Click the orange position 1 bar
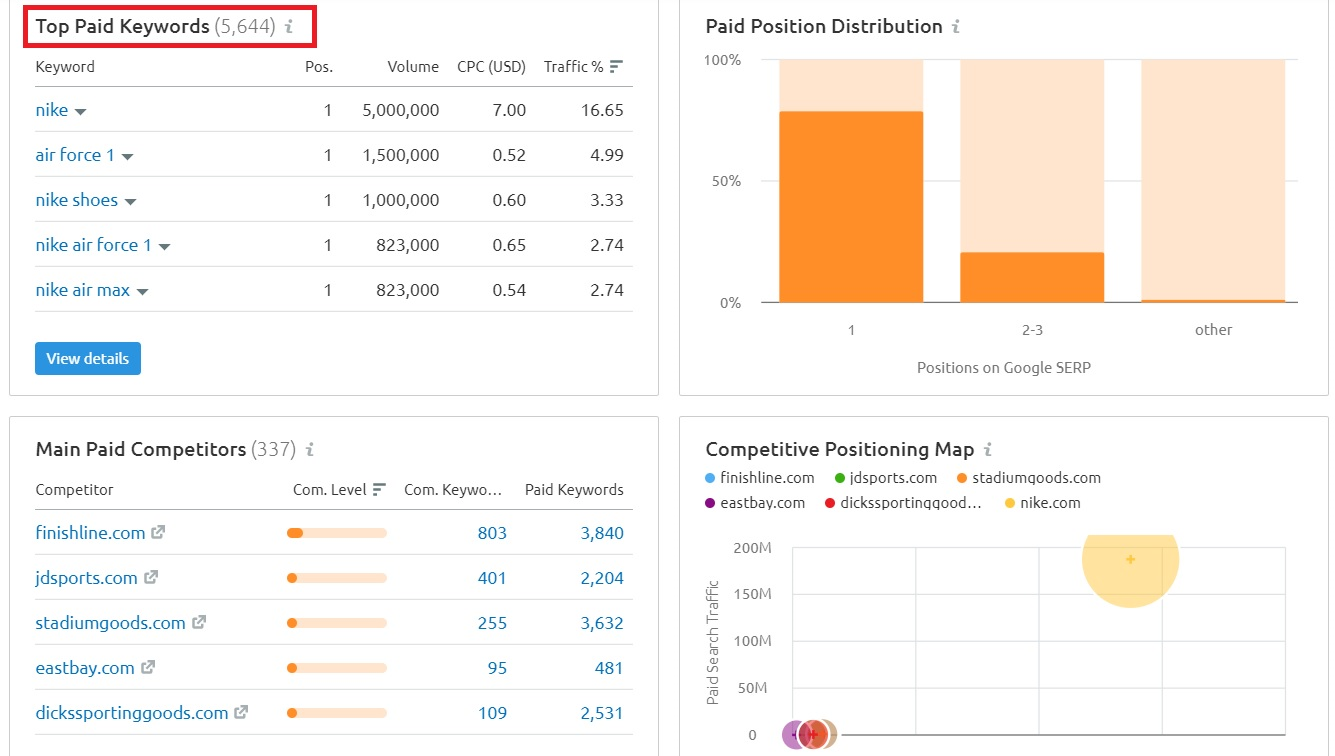Screen dimensions: 1335x756 click(851, 207)
